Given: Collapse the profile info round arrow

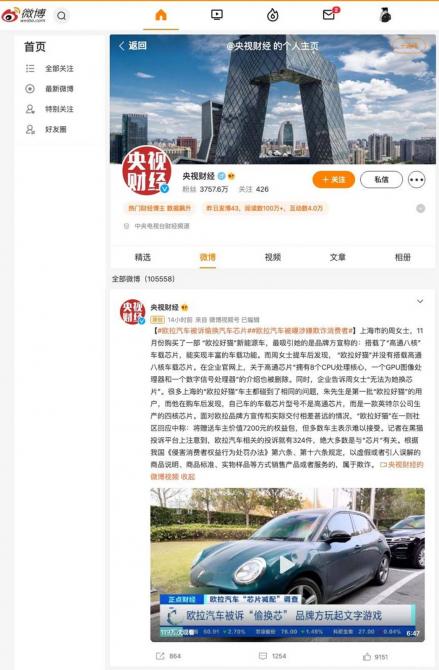Looking at the screenshot, I should coord(421,209).
